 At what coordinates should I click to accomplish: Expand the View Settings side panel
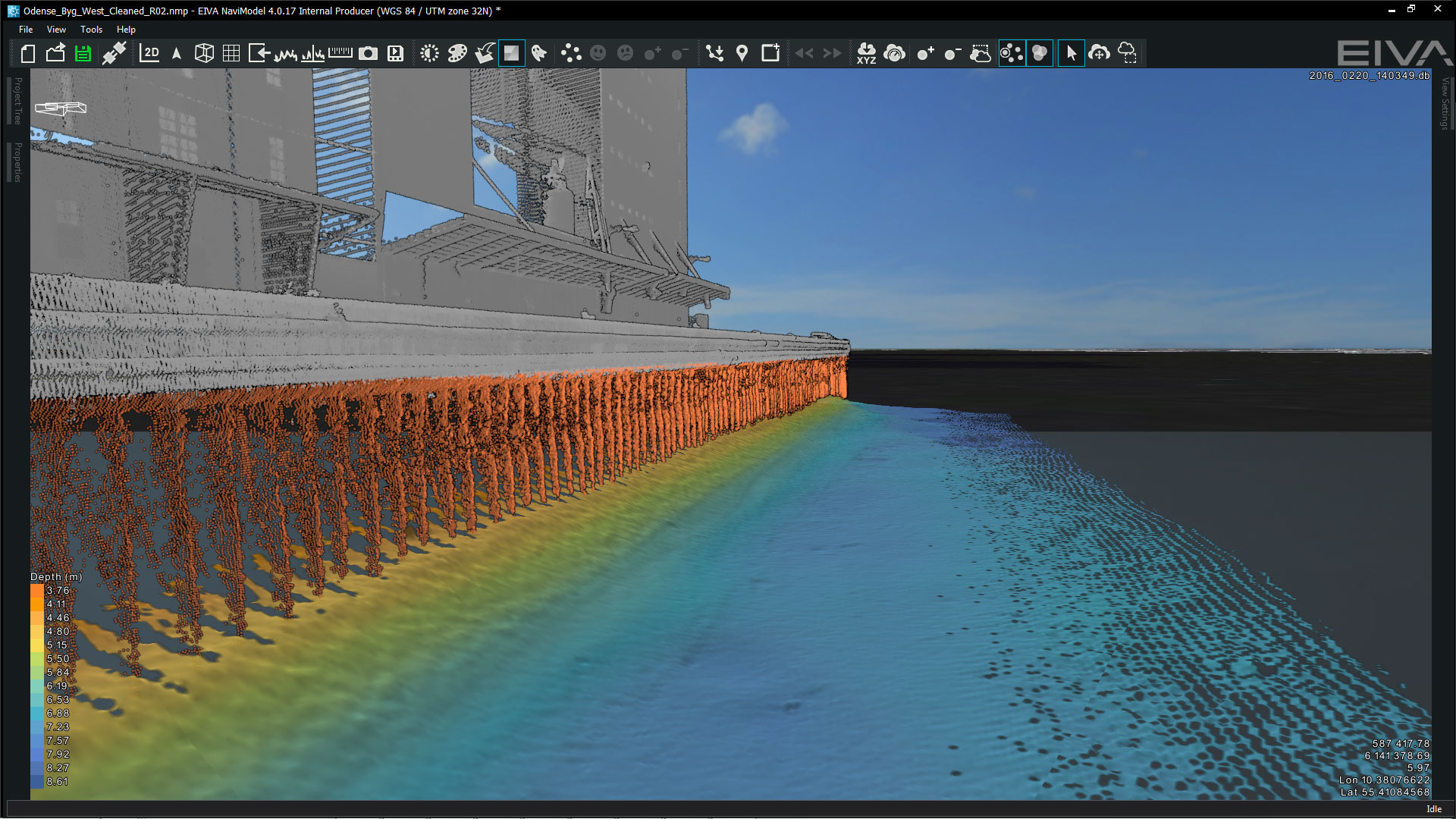(1445, 103)
